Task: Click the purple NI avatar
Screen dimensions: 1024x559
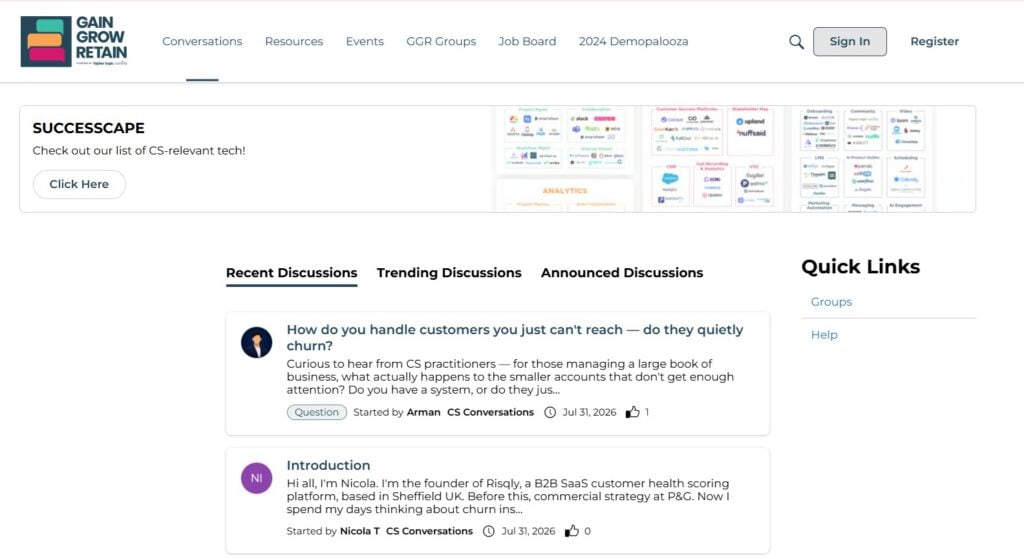Action: [257, 478]
